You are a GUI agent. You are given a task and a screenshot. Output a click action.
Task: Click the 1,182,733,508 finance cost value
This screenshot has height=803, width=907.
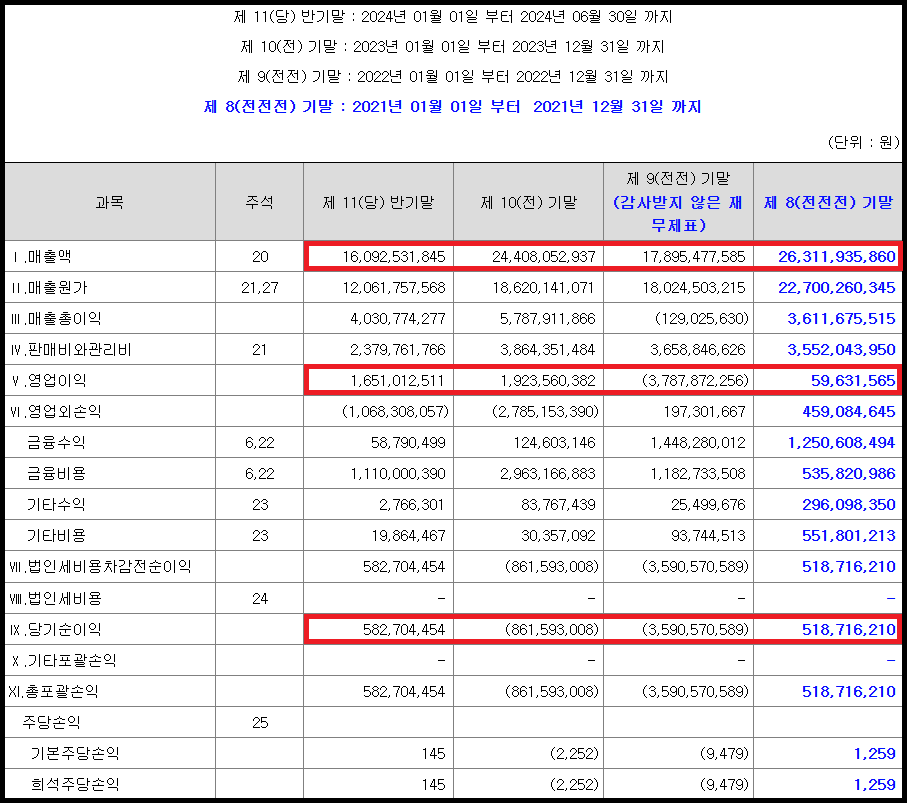pos(698,474)
